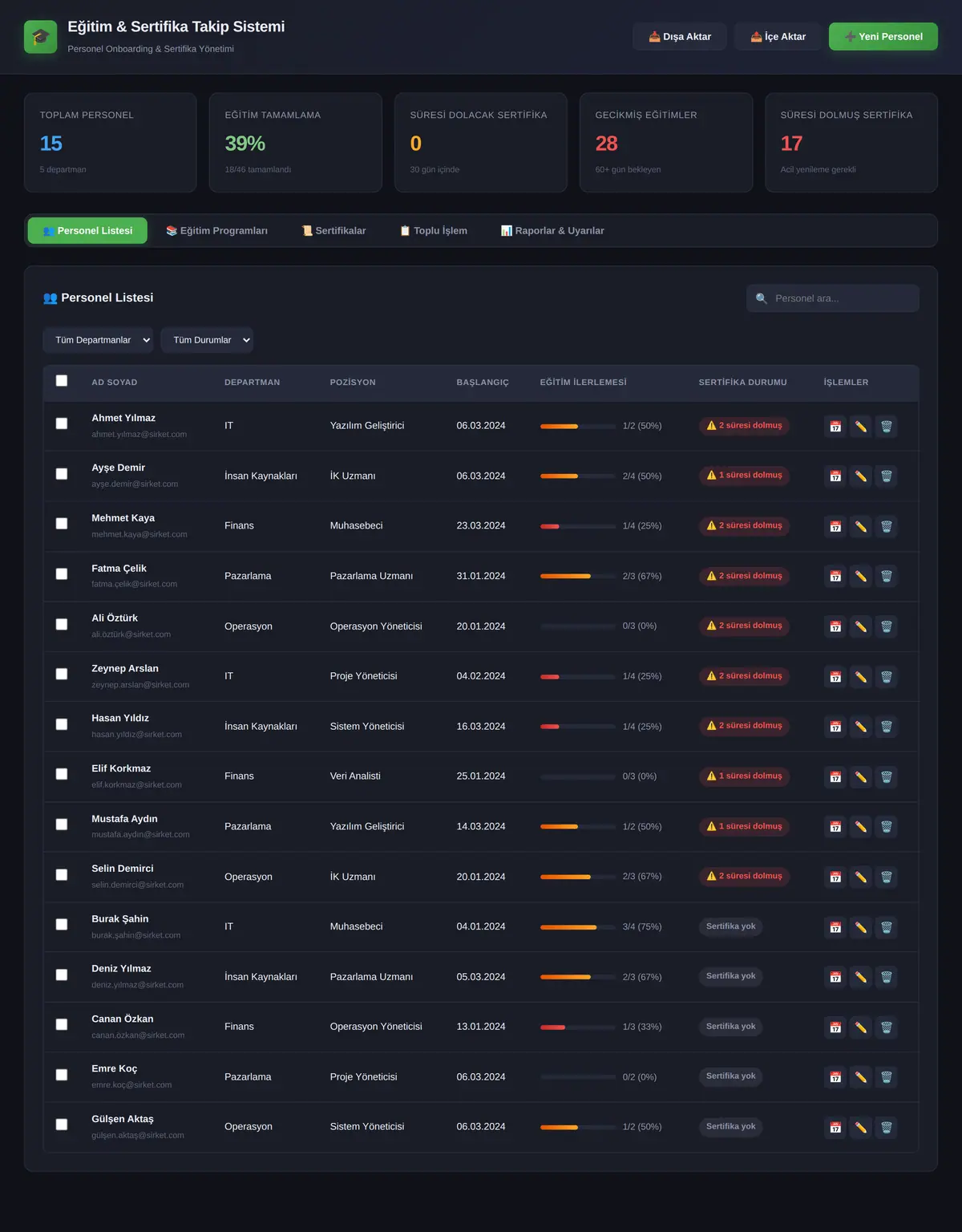962x1232 pixels.
Task: Select Mehmet Kaya's row checkbox
Action: coord(62,524)
